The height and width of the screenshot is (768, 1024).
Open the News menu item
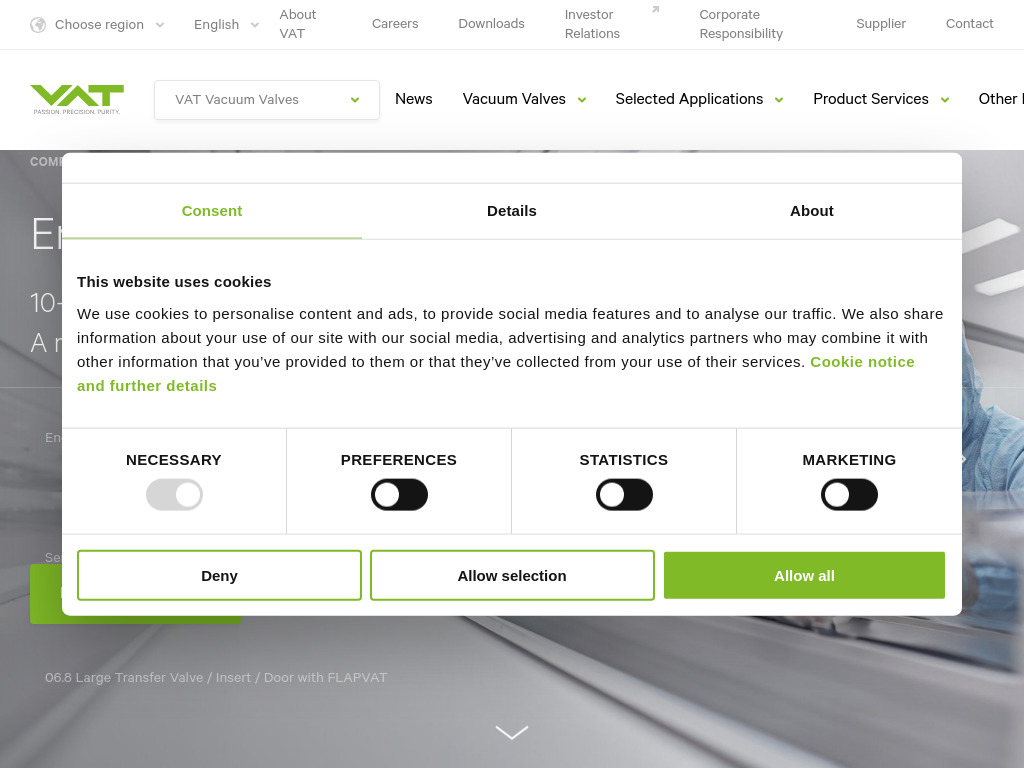413,99
